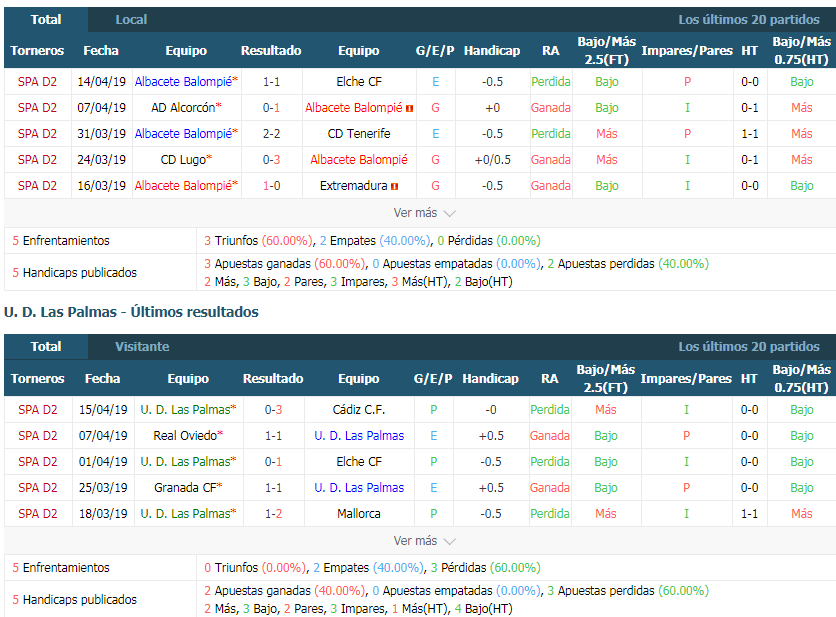This screenshot has width=836, height=617.
Task: Open Los últimos 20 partidos selector in Albacete table
Action: [749, 20]
